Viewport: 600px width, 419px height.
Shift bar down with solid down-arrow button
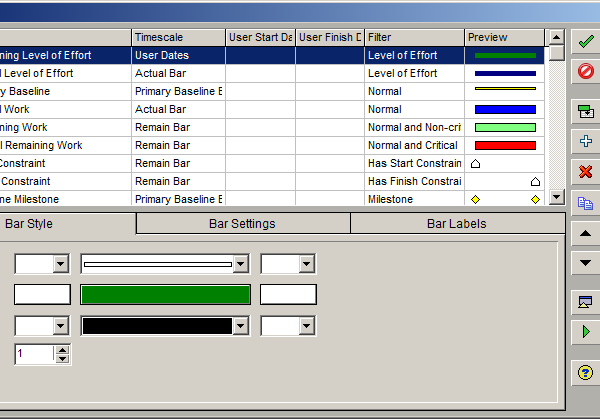pyautogui.click(x=585, y=263)
